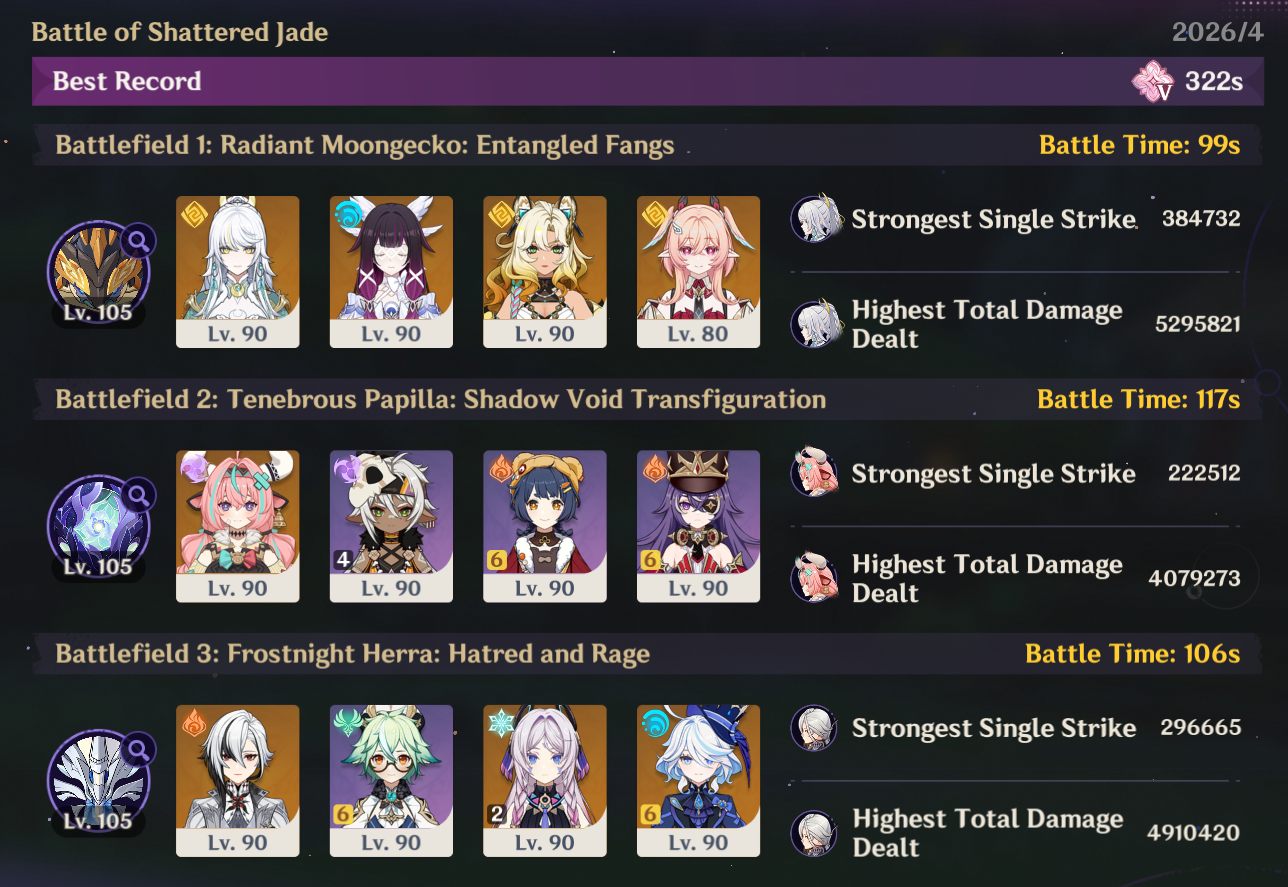The width and height of the screenshot is (1288, 887).
Task: Inspect Radiant Moongecko boss magnifier icon
Action: 138,240
